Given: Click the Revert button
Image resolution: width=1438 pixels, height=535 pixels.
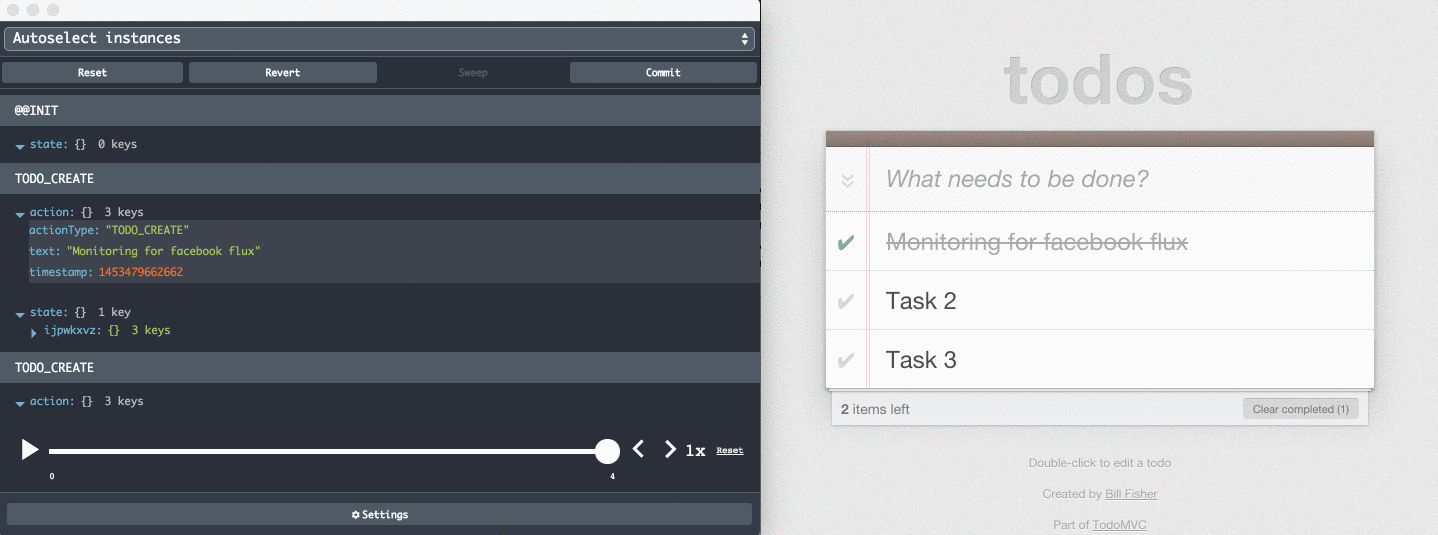Looking at the screenshot, I should tap(283, 72).
